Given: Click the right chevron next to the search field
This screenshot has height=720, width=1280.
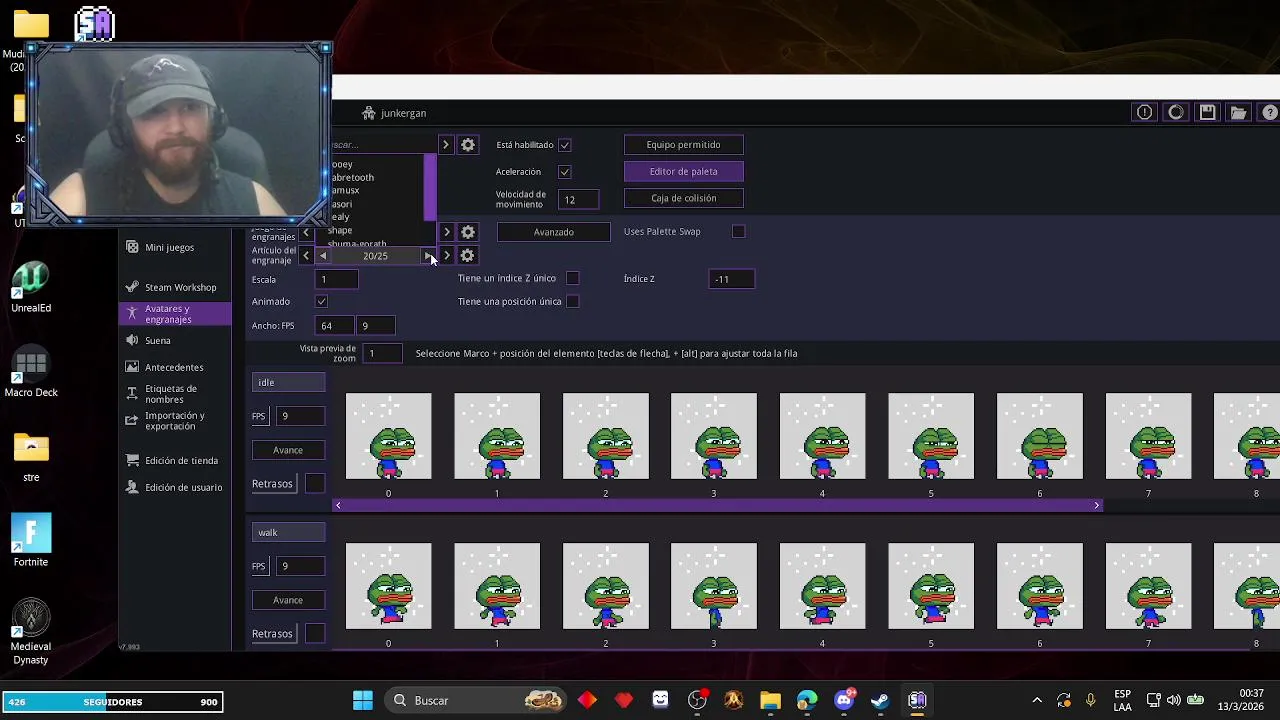Looking at the screenshot, I should (x=446, y=145).
